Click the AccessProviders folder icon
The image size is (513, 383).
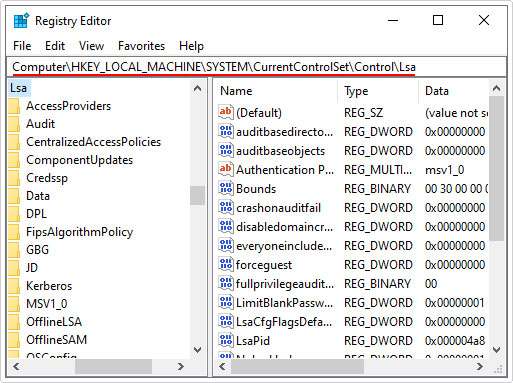14,106
